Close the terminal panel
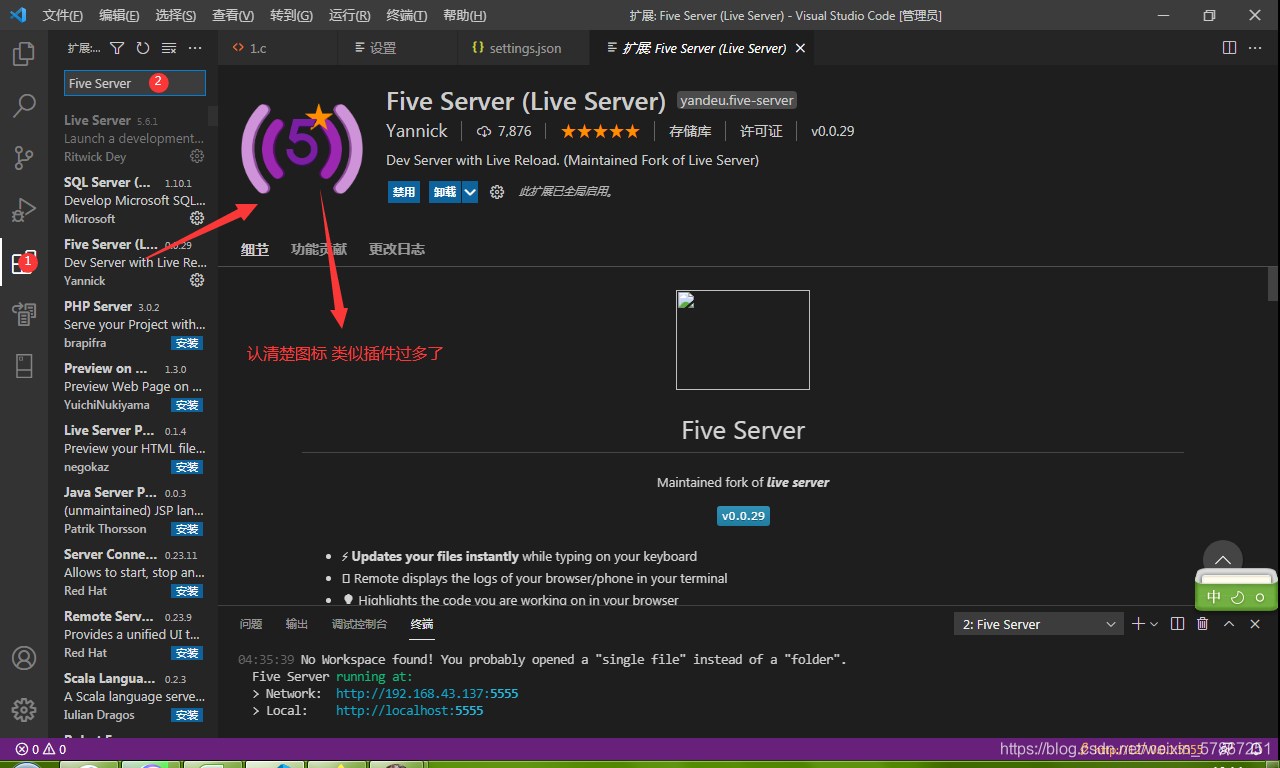Screen dimensions: 1280x768 (x=1255, y=624)
